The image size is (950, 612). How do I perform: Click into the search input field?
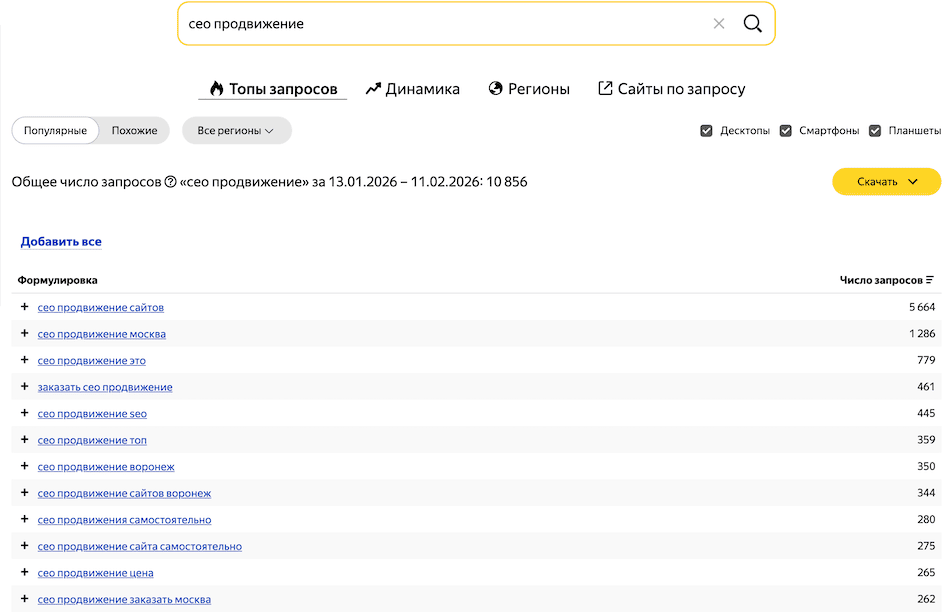click(x=440, y=24)
